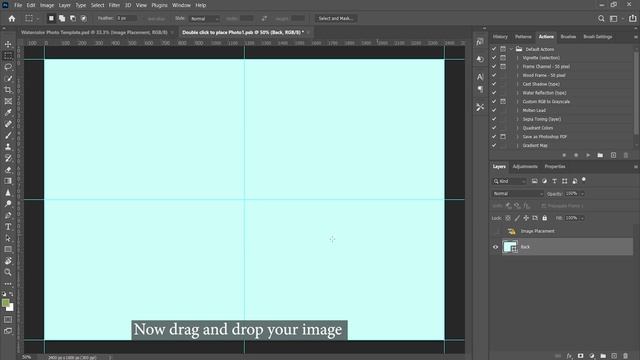Click the Share icon at top right
Image resolution: width=640 pixels, height=360 pixels.
pyautogui.click(x=632, y=18)
